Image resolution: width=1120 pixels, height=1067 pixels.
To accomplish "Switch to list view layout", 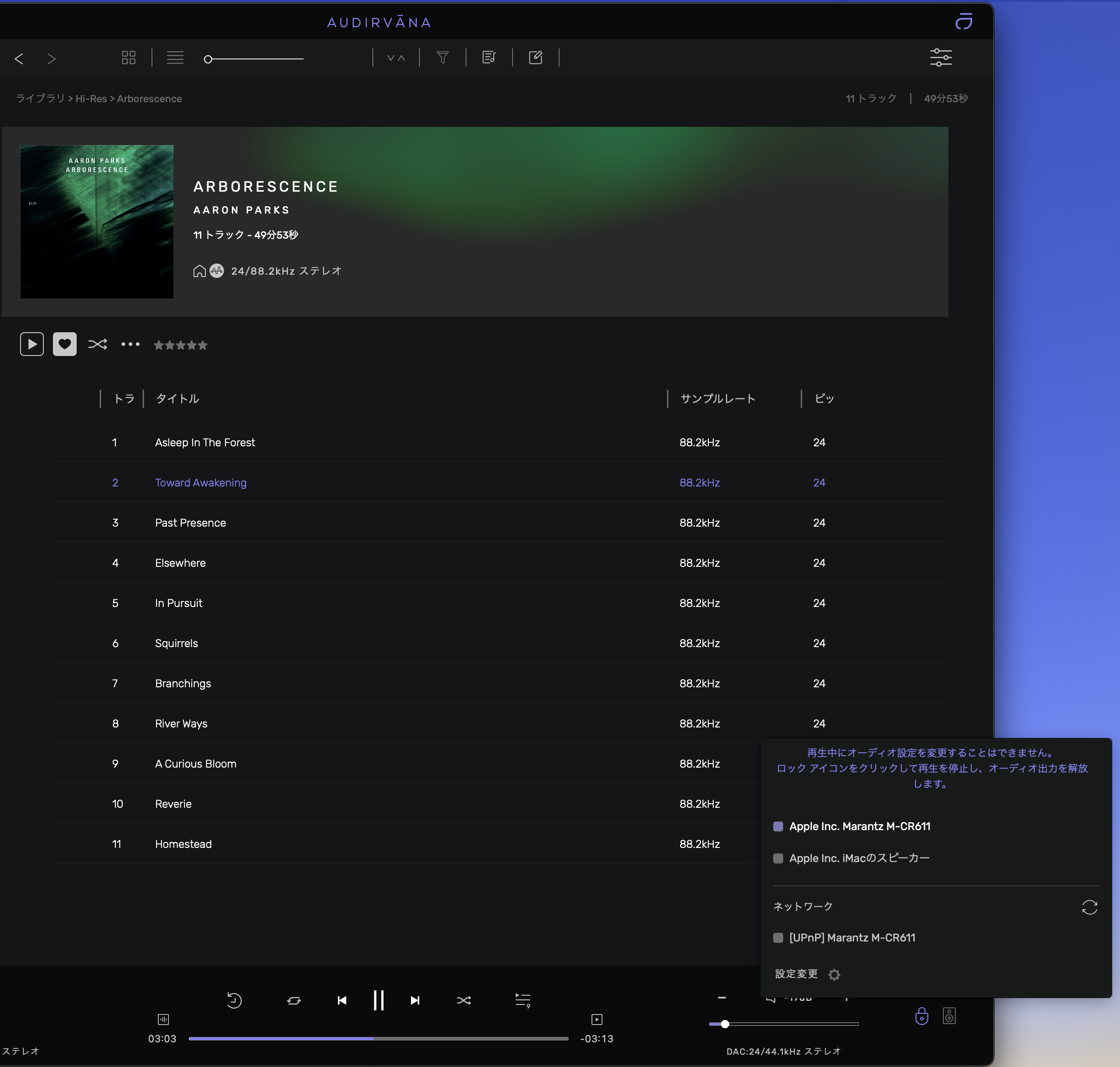I will [175, 58].
